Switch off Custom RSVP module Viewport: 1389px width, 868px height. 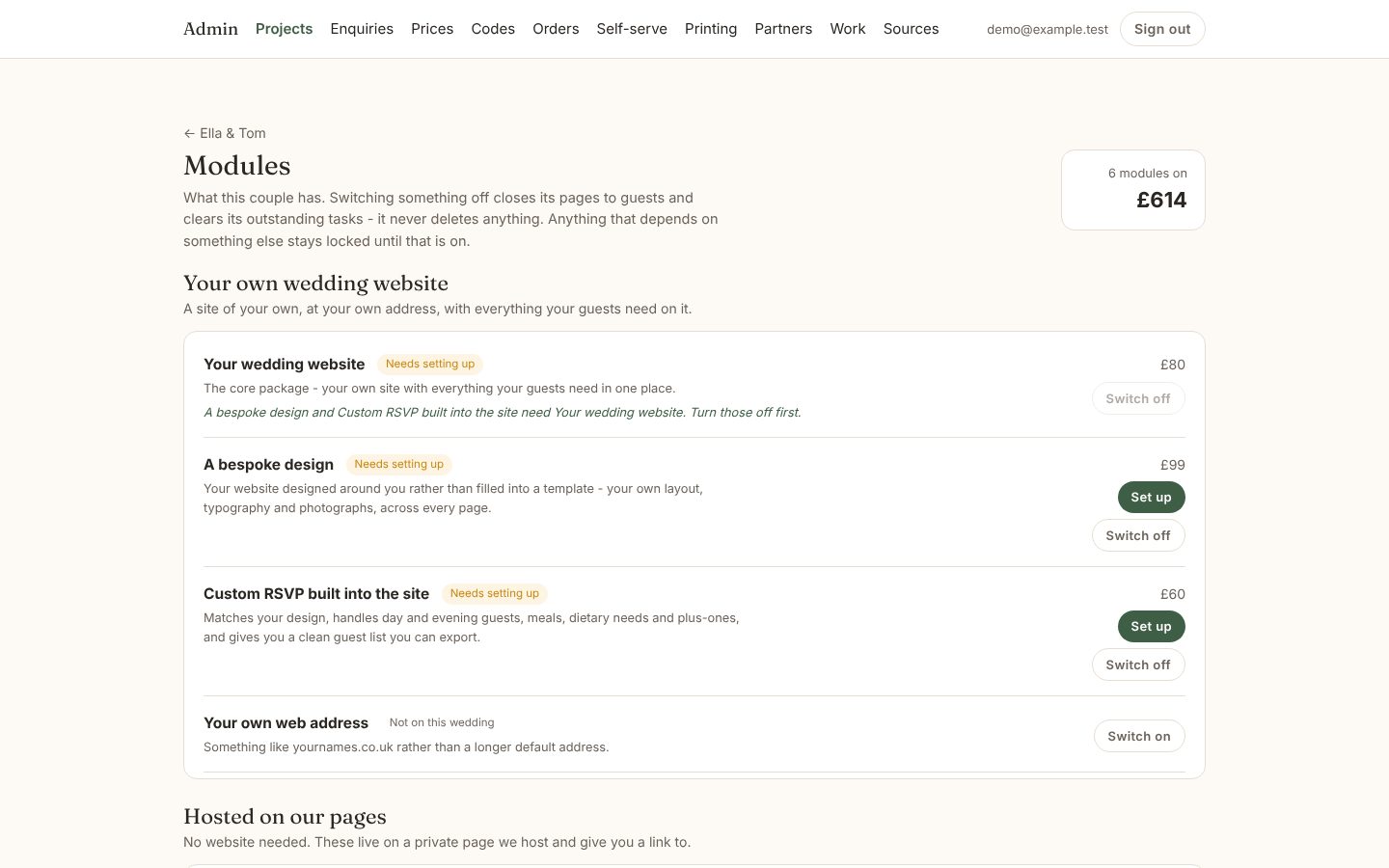(x=1138, y=665)
